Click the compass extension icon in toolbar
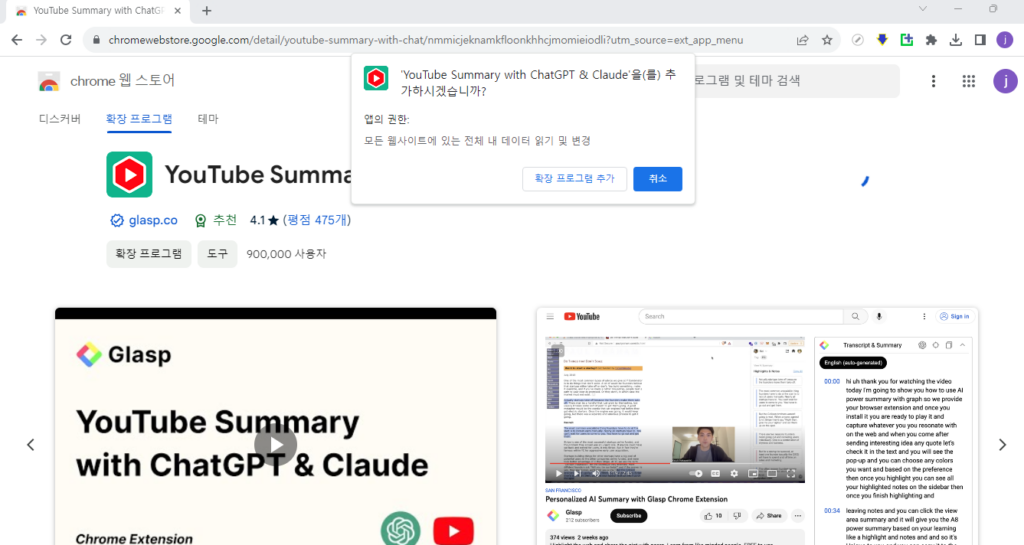Screen dimensions: 1024x545 [857, 40]
